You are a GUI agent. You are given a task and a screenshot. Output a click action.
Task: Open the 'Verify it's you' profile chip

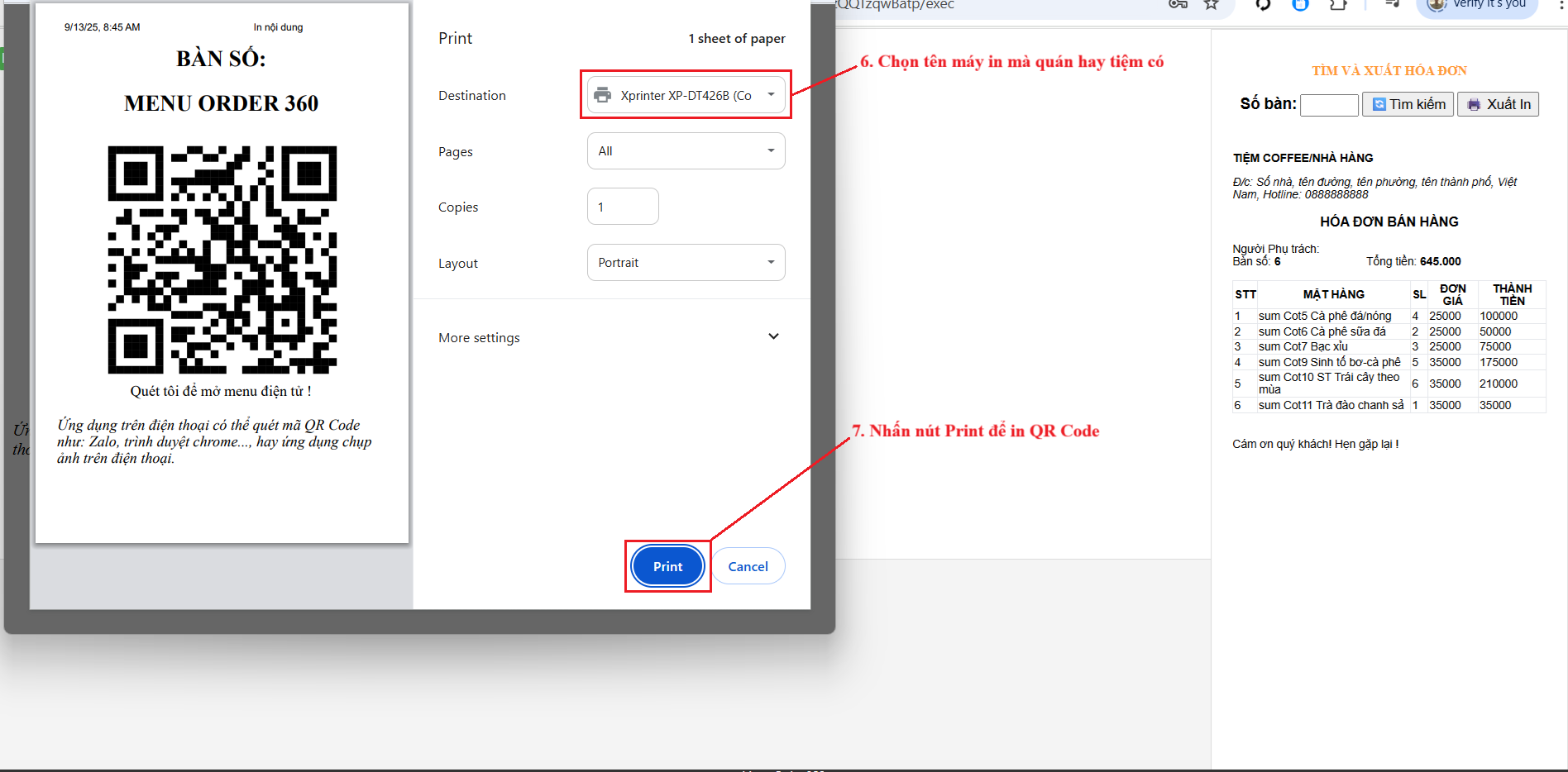[x=1477, y=5]
